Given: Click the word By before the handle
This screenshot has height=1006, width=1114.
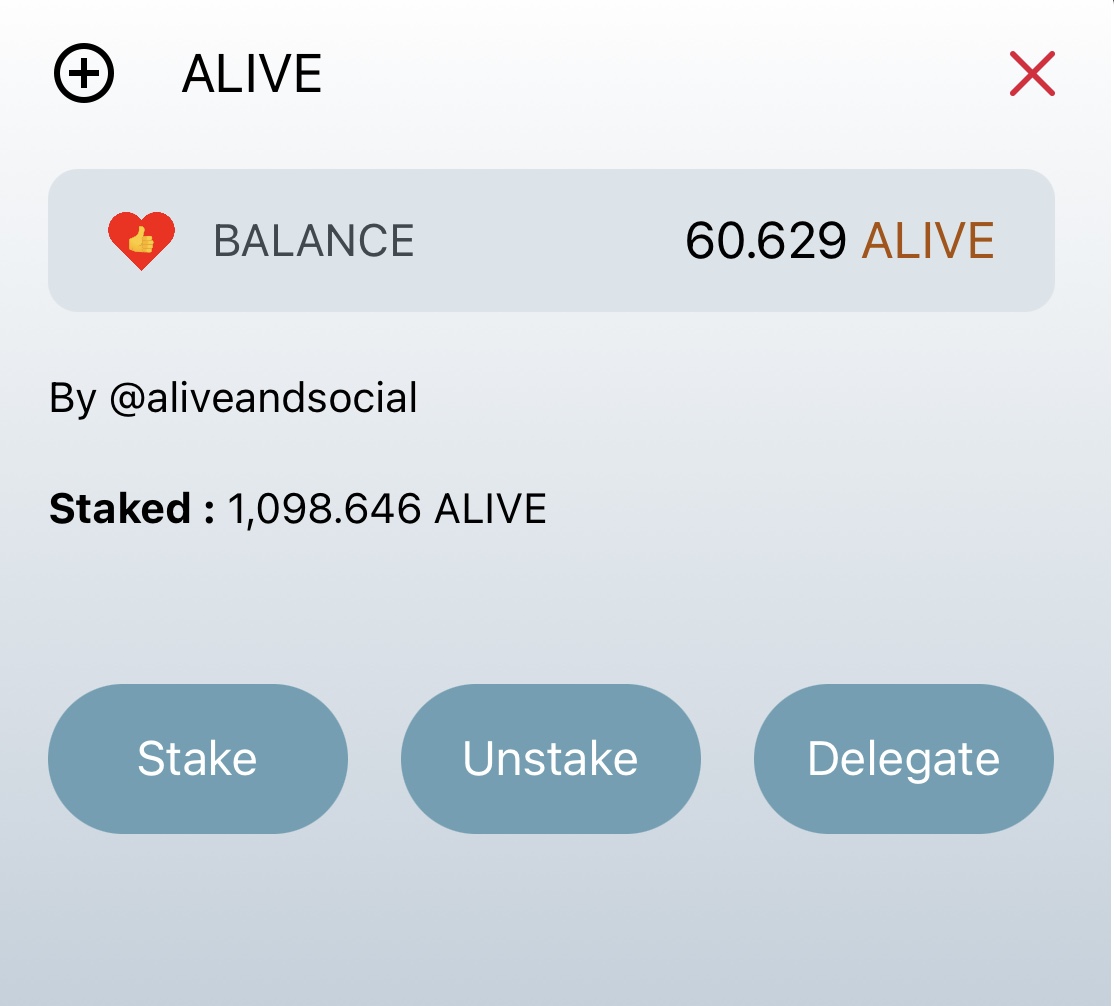Looking at the screenshot, I should 72,399.
